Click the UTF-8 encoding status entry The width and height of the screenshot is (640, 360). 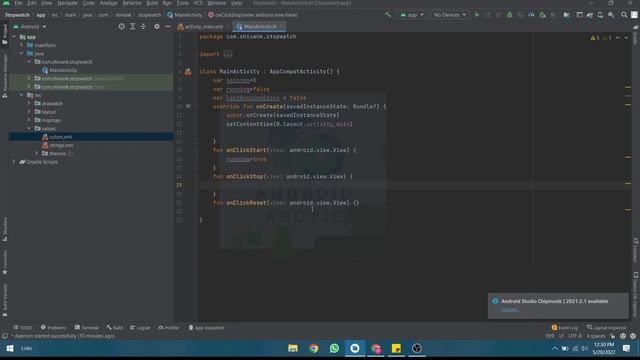coord(575,336)
